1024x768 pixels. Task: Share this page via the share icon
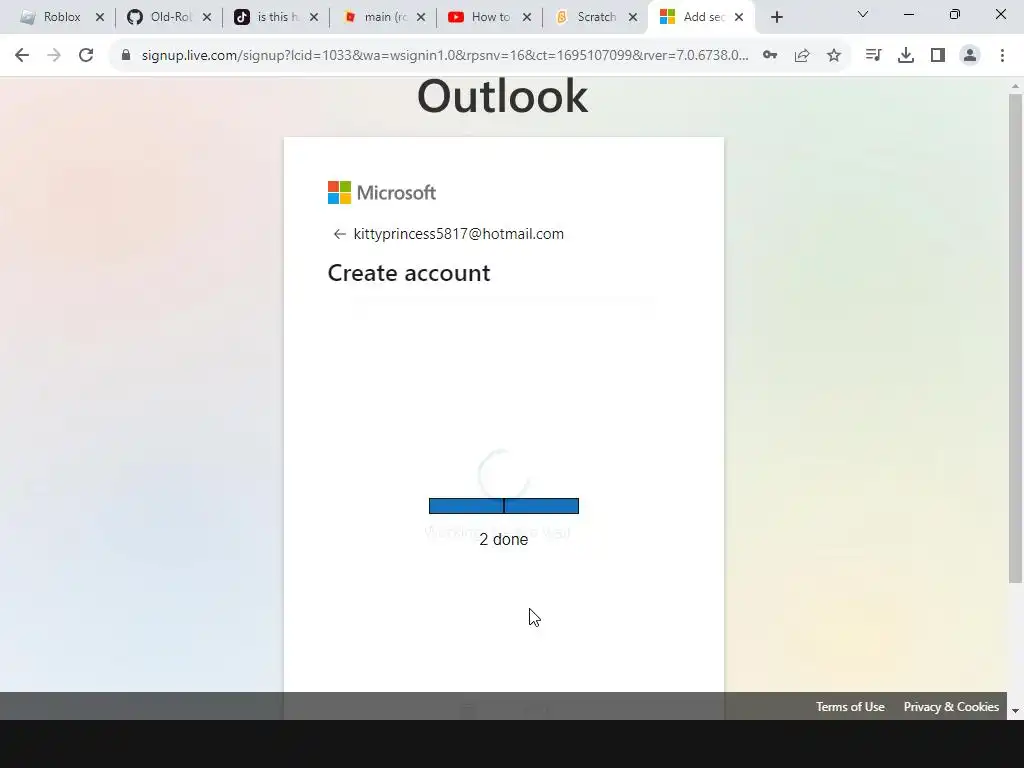click(x=802, y=56)
